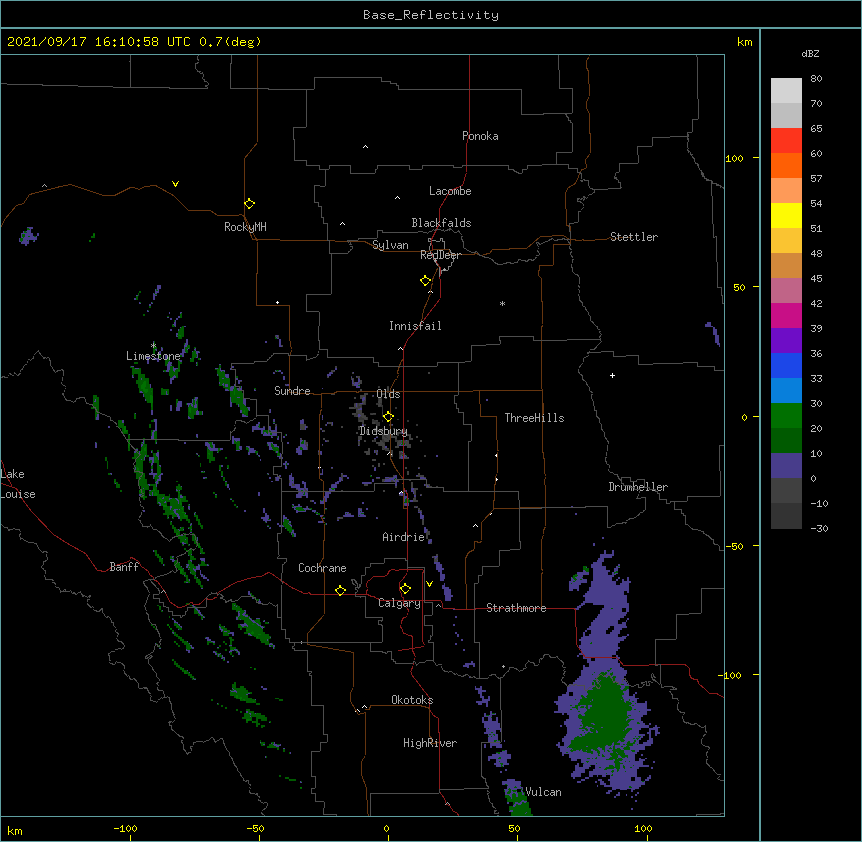This screenshot has width=862, height=842.
Task: Pick the bright yellow 54 dBZ swatch
Action: (786, 215)
